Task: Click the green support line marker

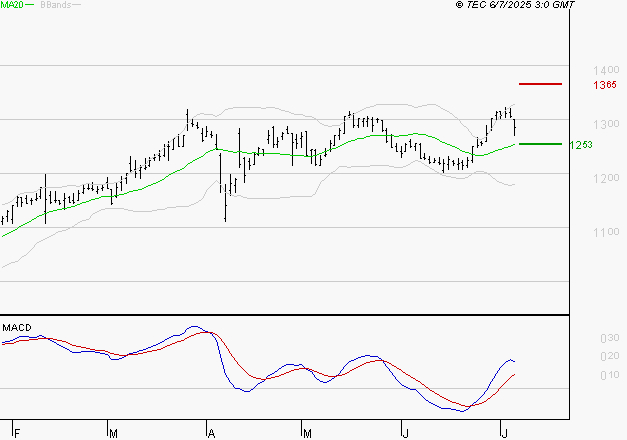Action: (540, 144)
